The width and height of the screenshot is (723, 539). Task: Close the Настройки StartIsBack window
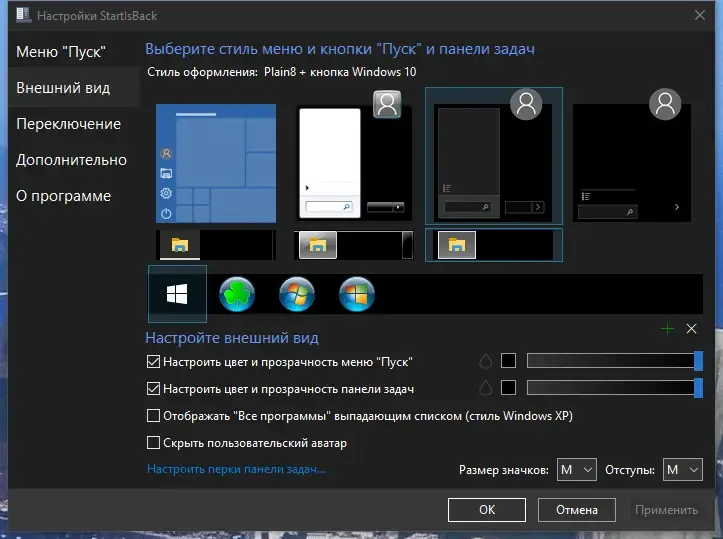[699, 15]
